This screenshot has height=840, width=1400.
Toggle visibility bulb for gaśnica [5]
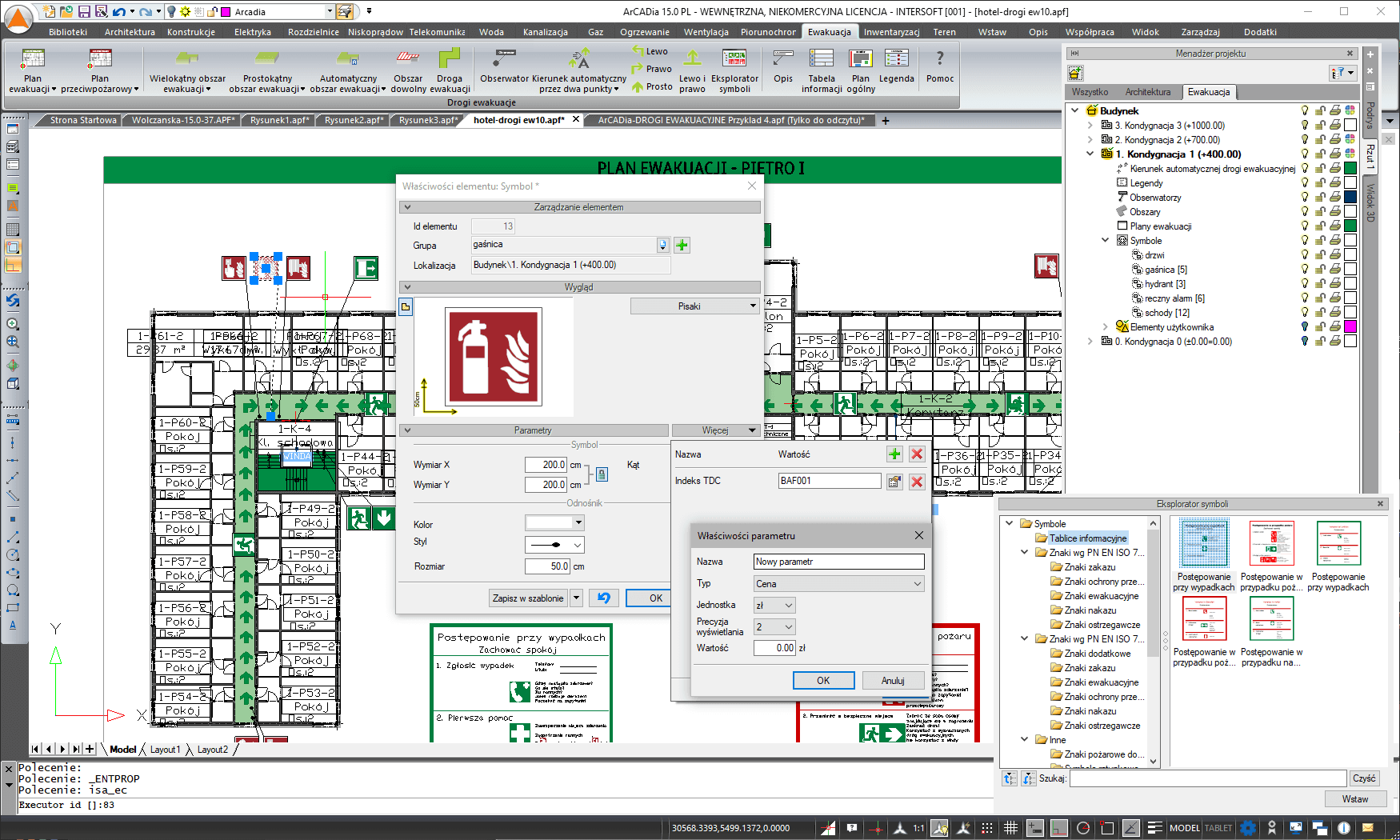pos(1305,270)
